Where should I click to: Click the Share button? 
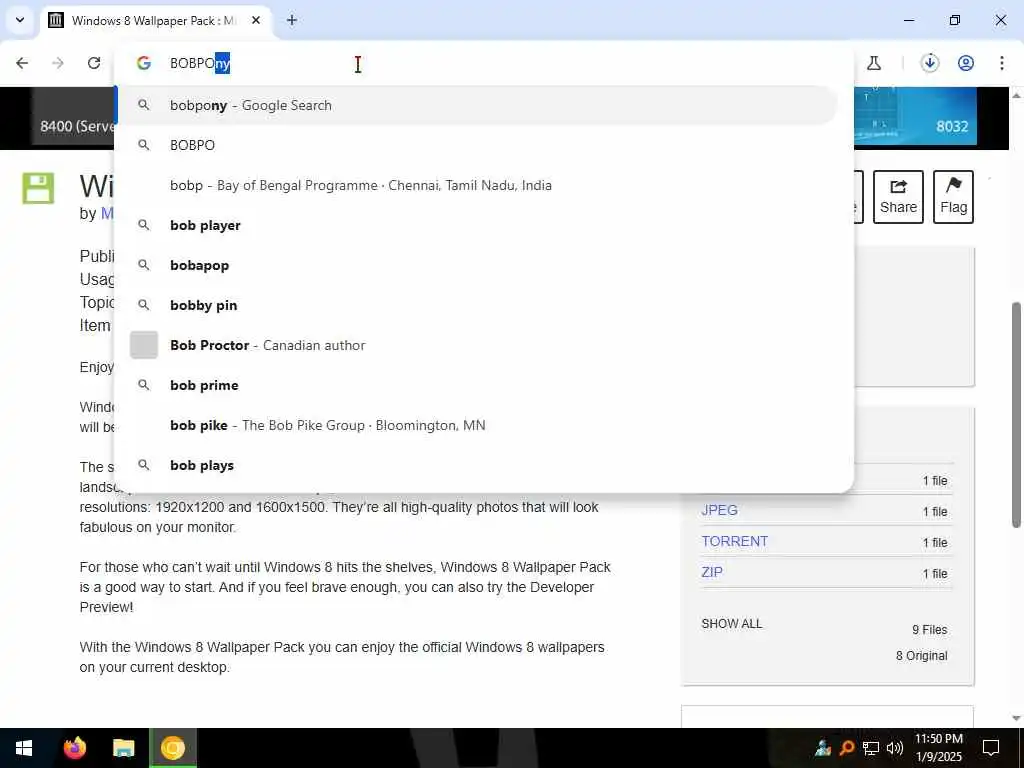tap(898, 197)
